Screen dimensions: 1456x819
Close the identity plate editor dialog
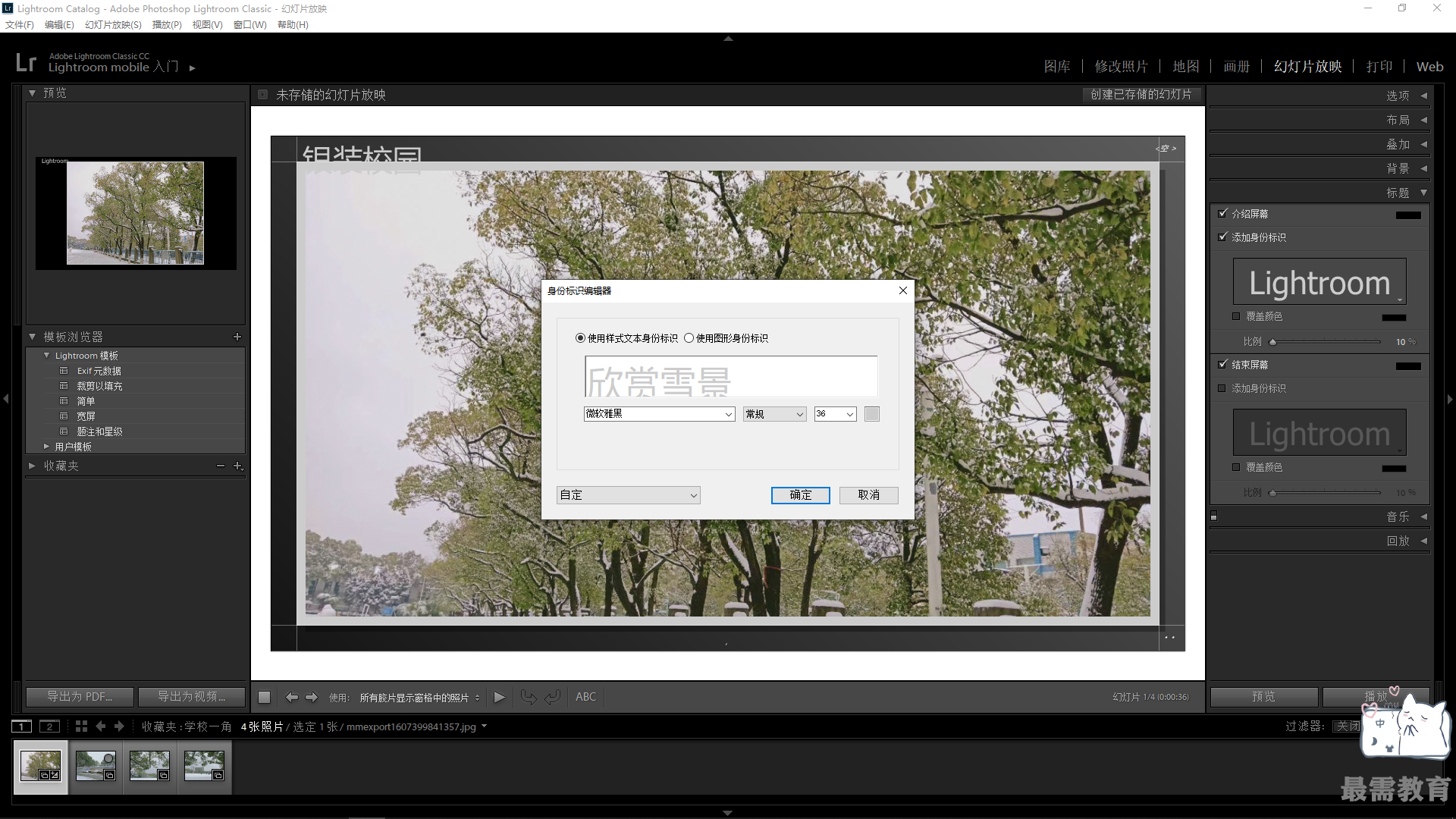click(902, 290)
